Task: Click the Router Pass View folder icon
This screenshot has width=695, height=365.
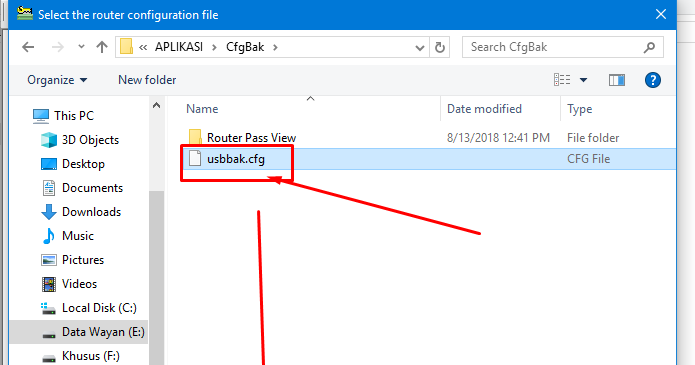Action: point(195,137)
